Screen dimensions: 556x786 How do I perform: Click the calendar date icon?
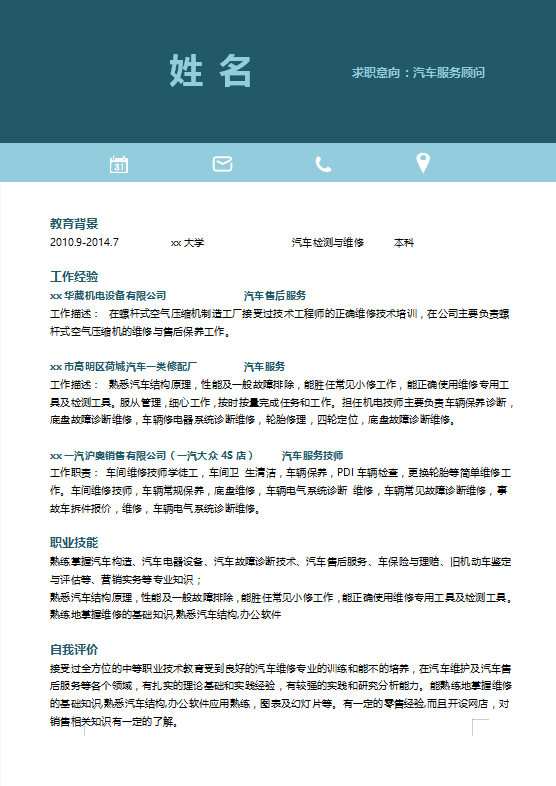click(119, 164)
